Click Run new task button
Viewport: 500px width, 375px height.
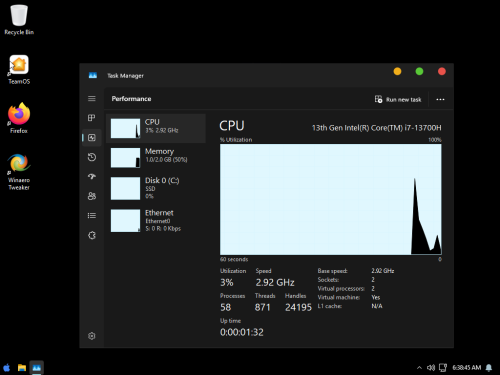point(398,99)
